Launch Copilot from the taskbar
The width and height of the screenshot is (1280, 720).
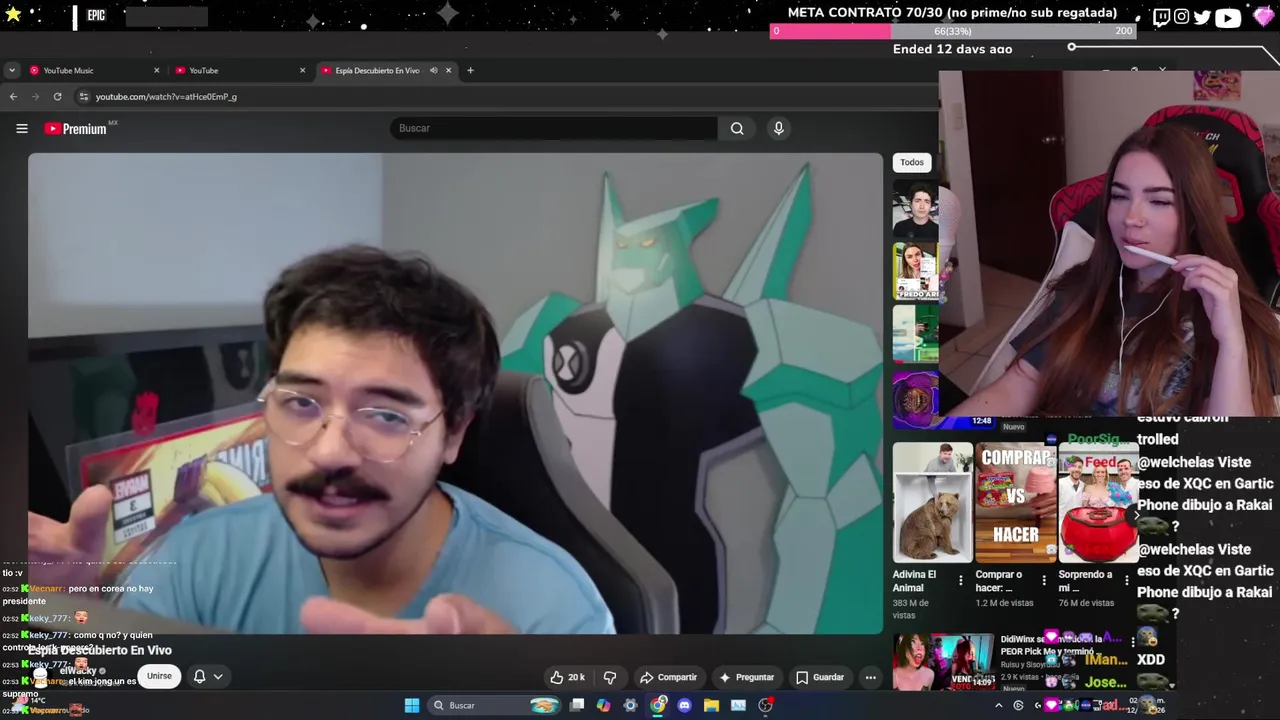point(603,705)
